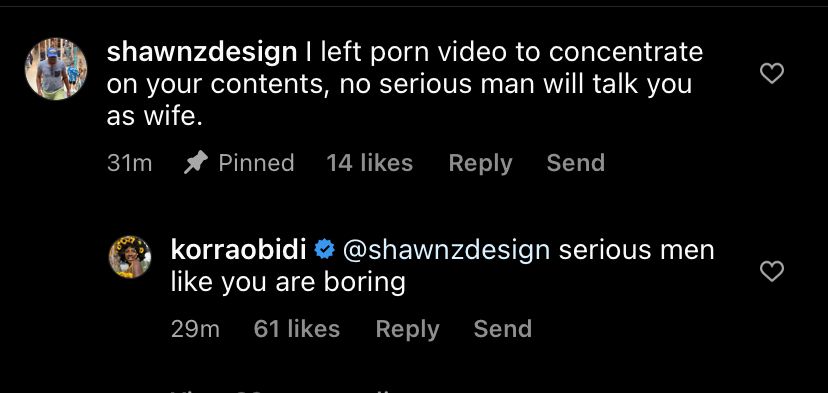Tap the pushpin icon beside Pinned
Image resolution: width=828 pixels, height=393 pixels.
coord(196,163)
